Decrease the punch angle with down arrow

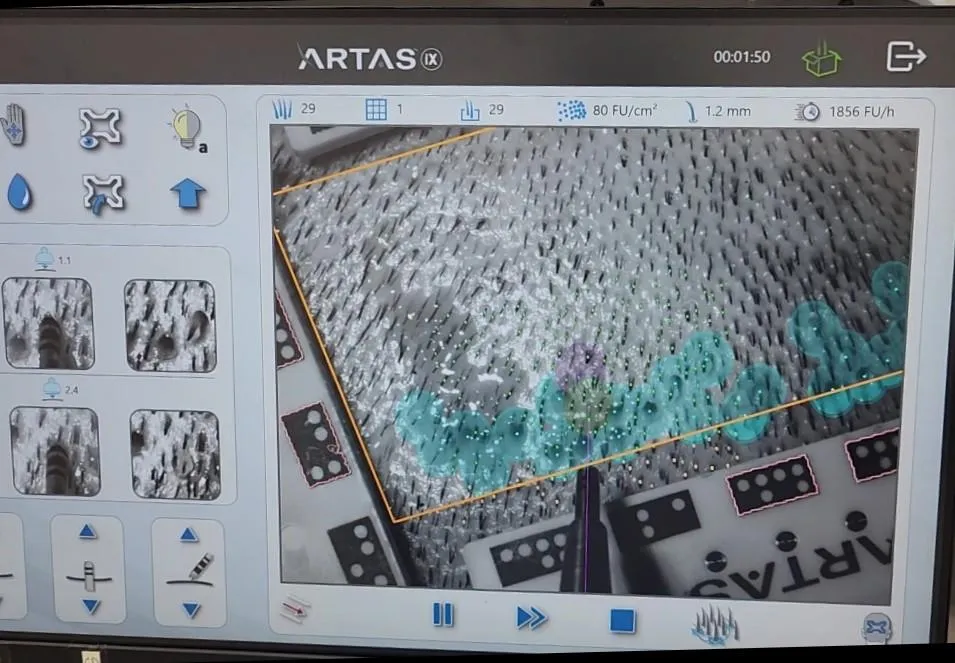pyautogui.click(x=191, y=609)
